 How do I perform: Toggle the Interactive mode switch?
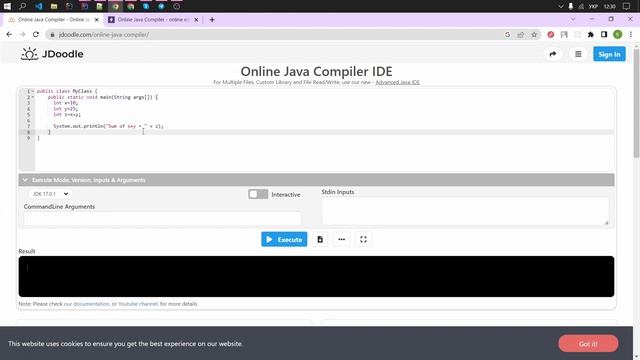pos(258,194)
